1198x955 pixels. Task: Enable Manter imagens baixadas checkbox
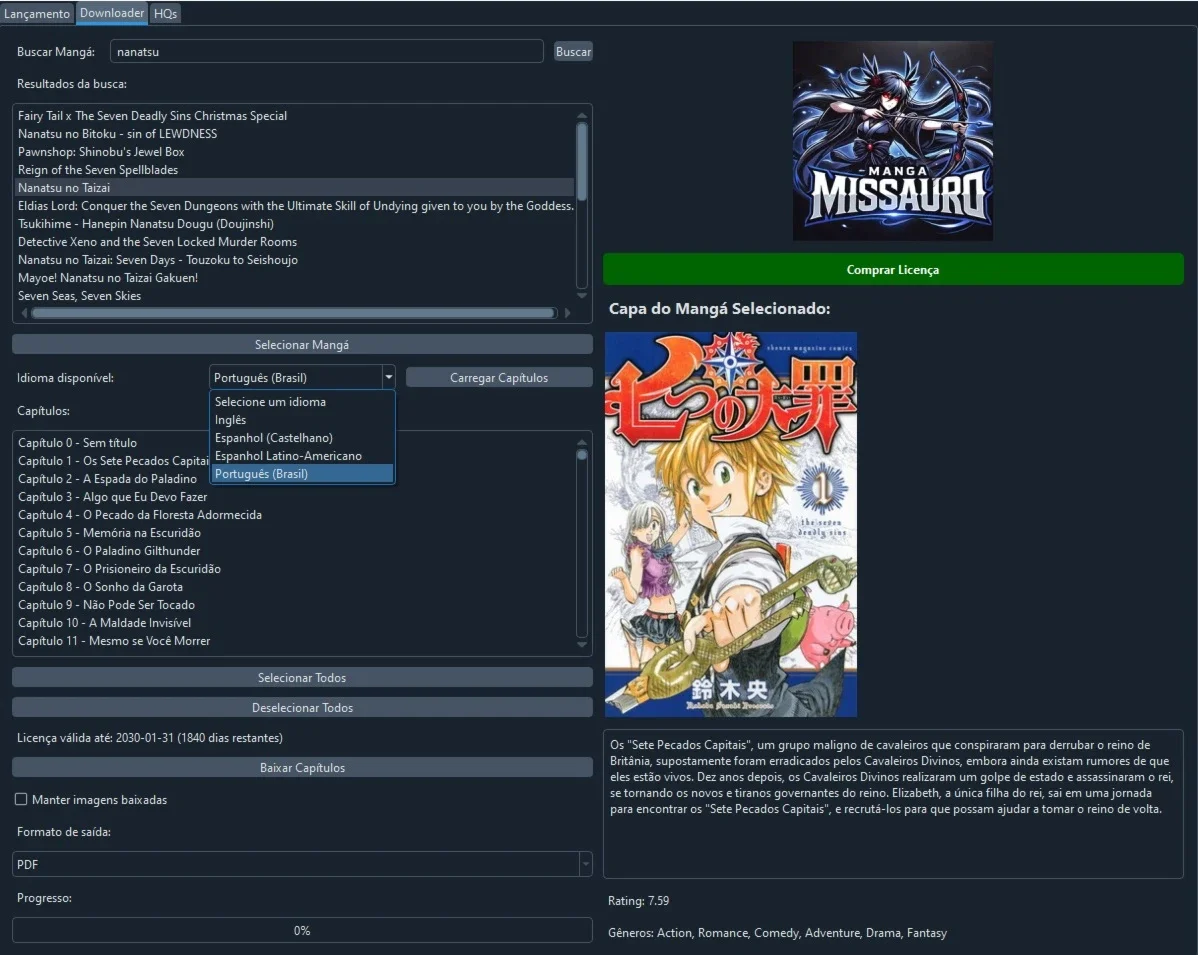tap(21, 799)
